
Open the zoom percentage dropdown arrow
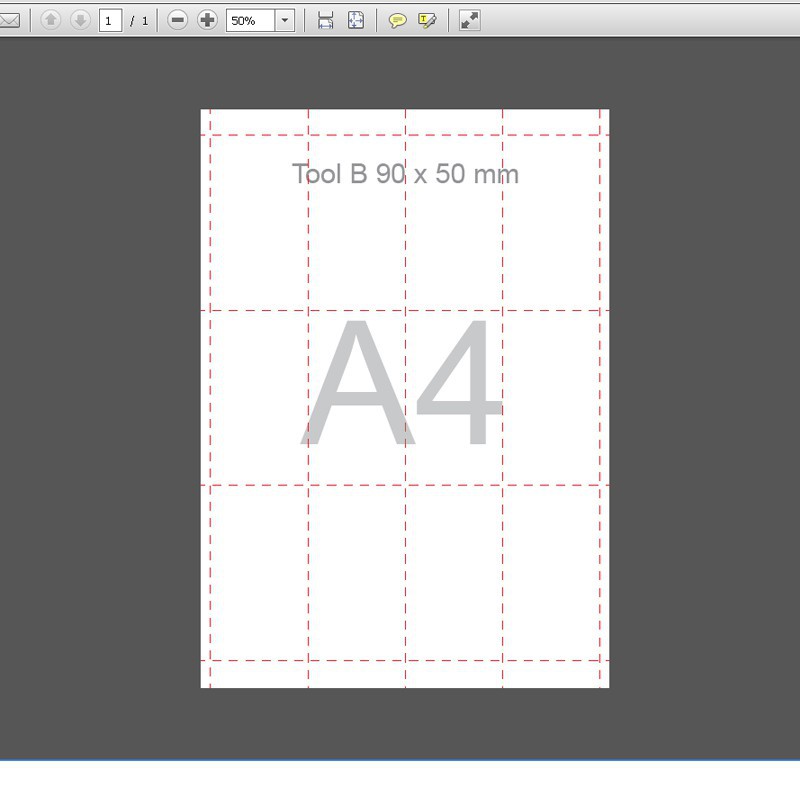285,21
